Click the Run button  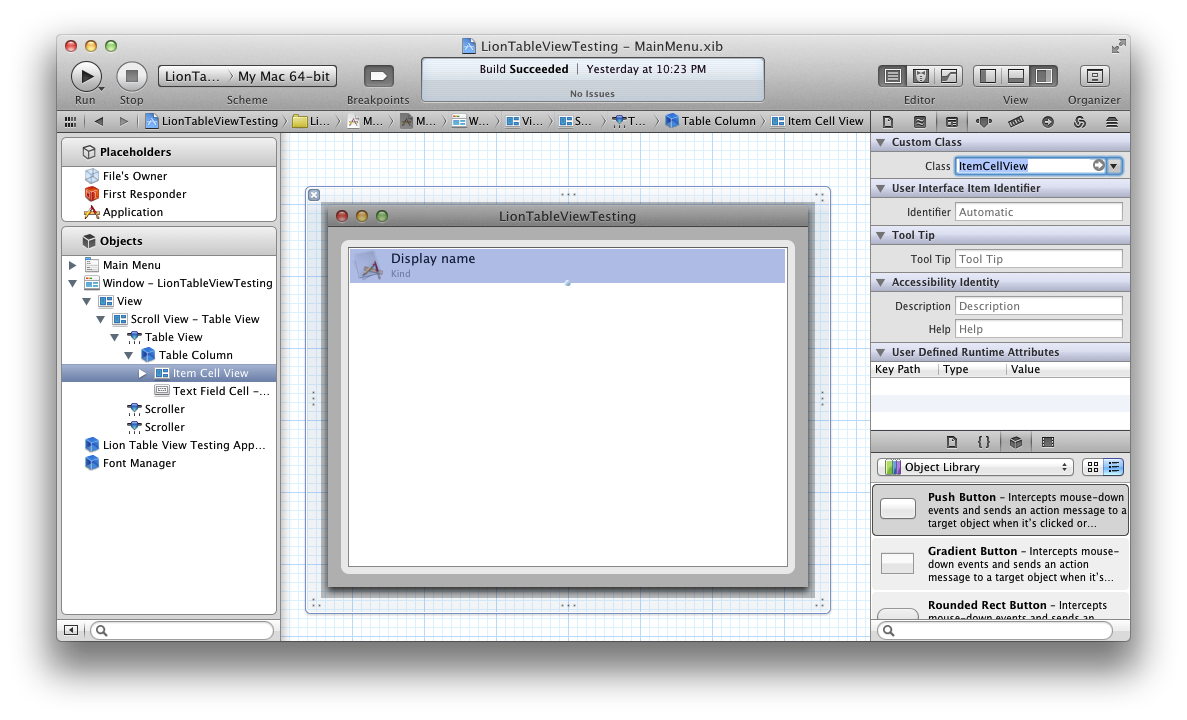86,76
